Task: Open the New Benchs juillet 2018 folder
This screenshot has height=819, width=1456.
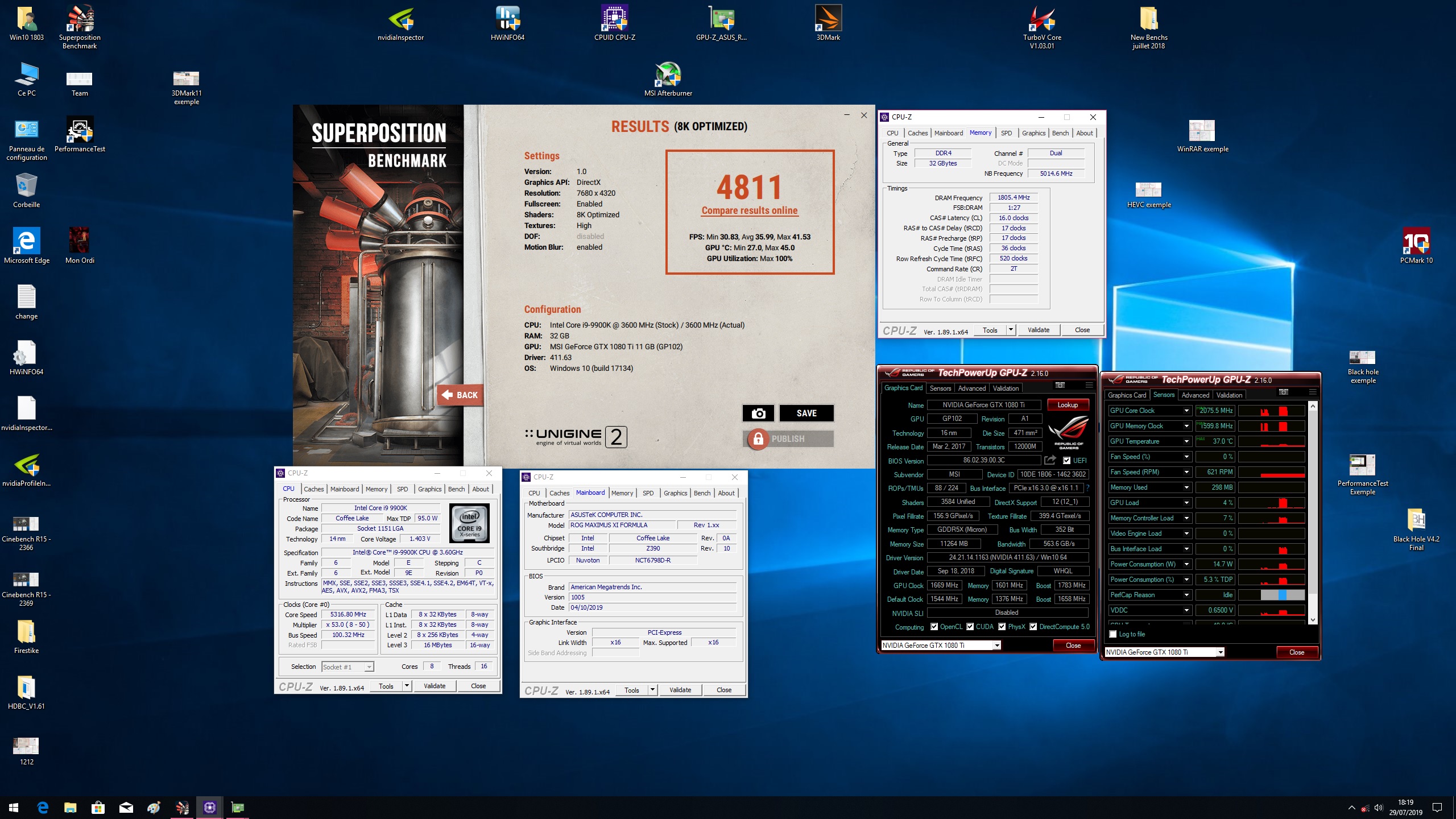Action: coord(1148,27)
